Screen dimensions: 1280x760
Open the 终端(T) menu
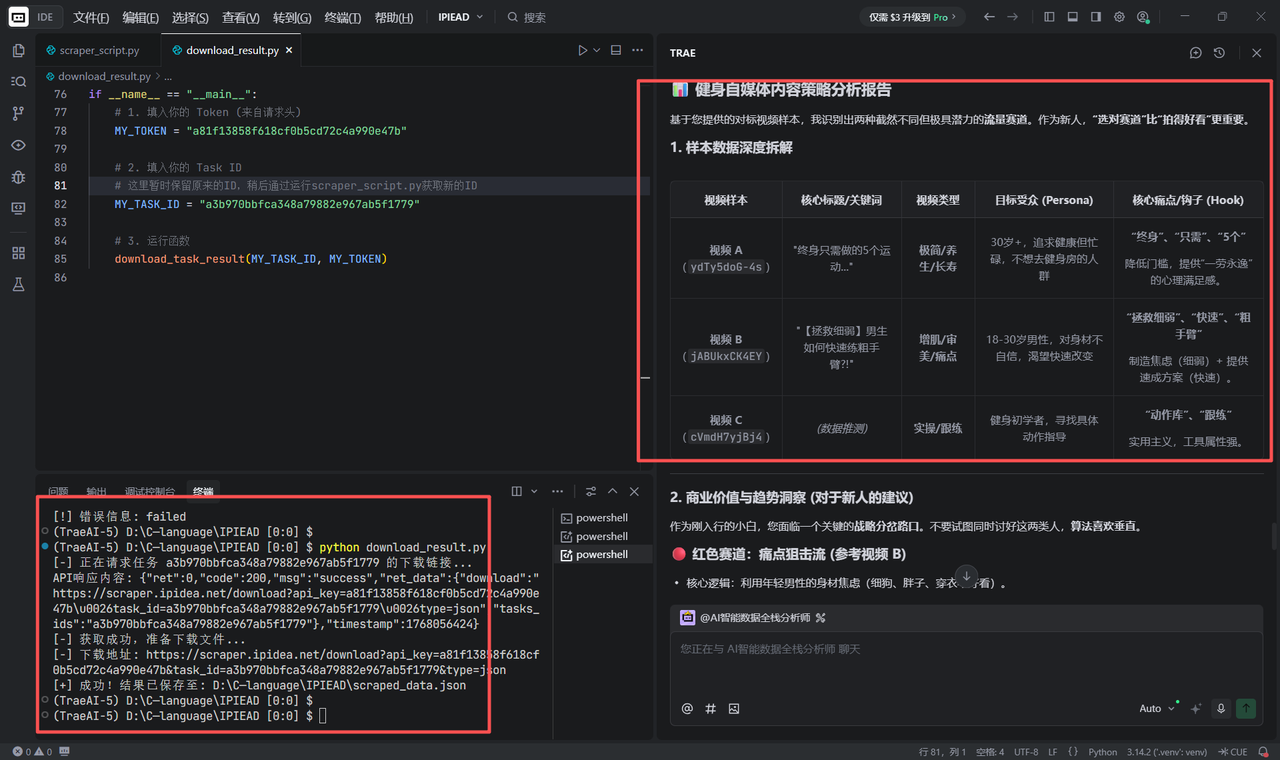point(343,17)
